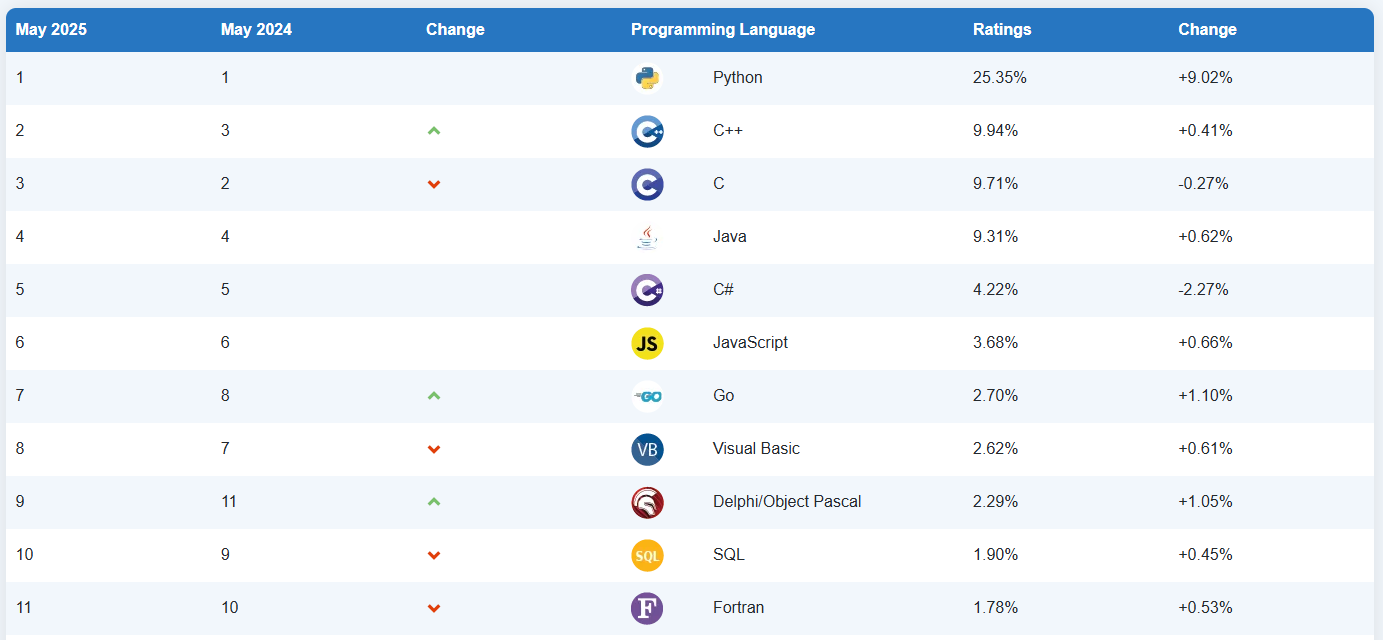Click the May 2025 column header

51,30
